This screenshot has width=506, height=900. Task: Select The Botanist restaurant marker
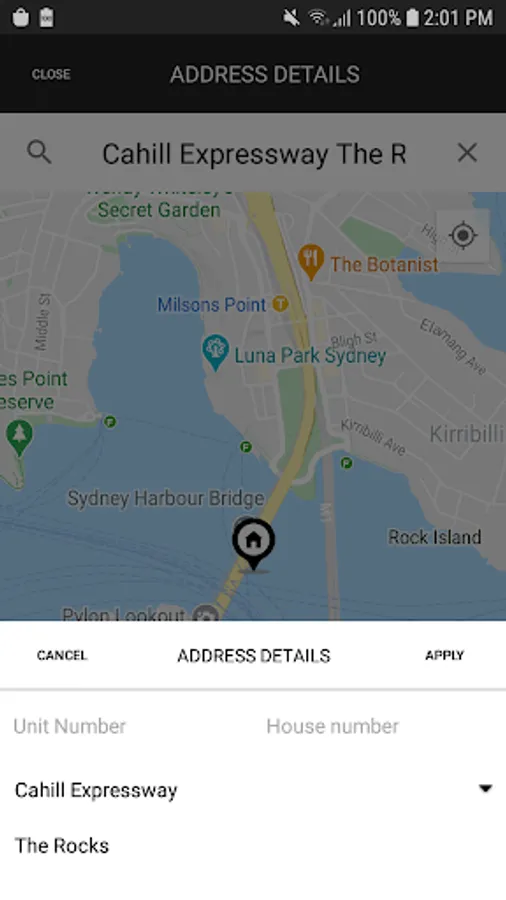(311, 262)
